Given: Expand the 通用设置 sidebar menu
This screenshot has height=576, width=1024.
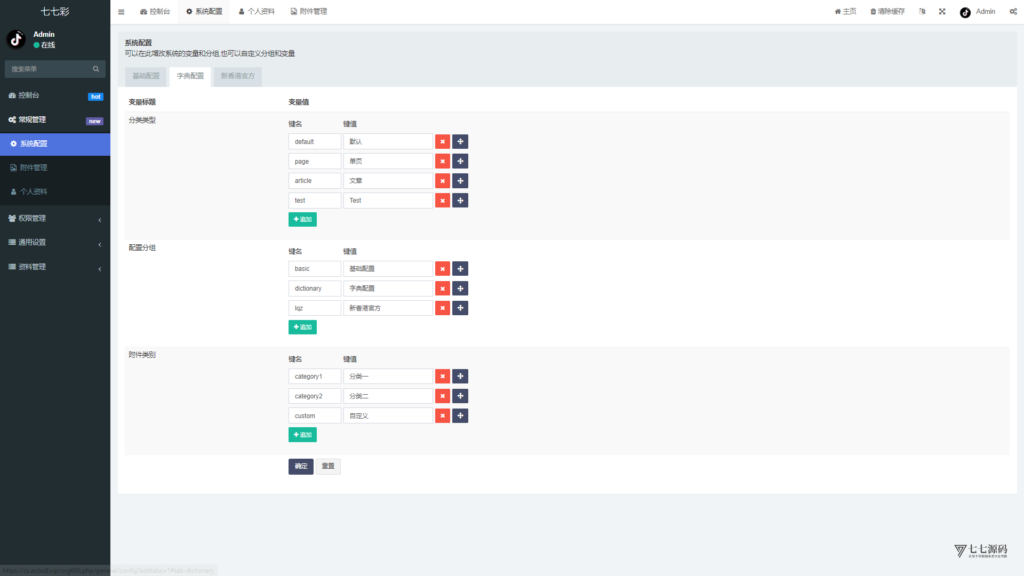Looking at the screenshot, I should click(55, 242).
